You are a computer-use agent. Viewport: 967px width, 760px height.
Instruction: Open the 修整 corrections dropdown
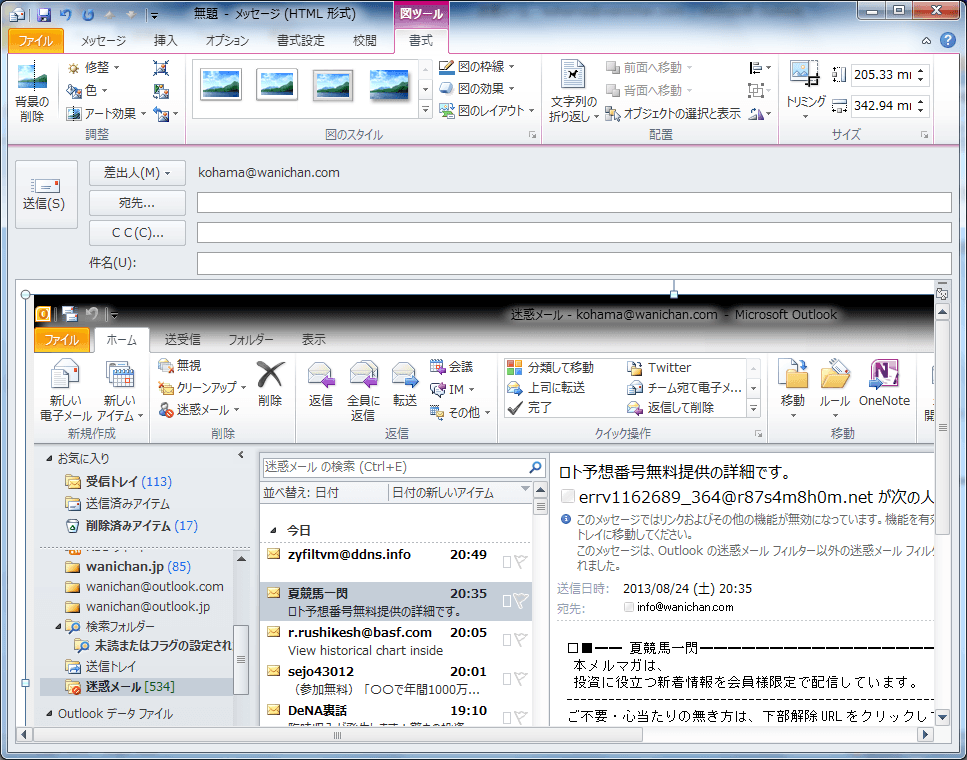point(94,67)
